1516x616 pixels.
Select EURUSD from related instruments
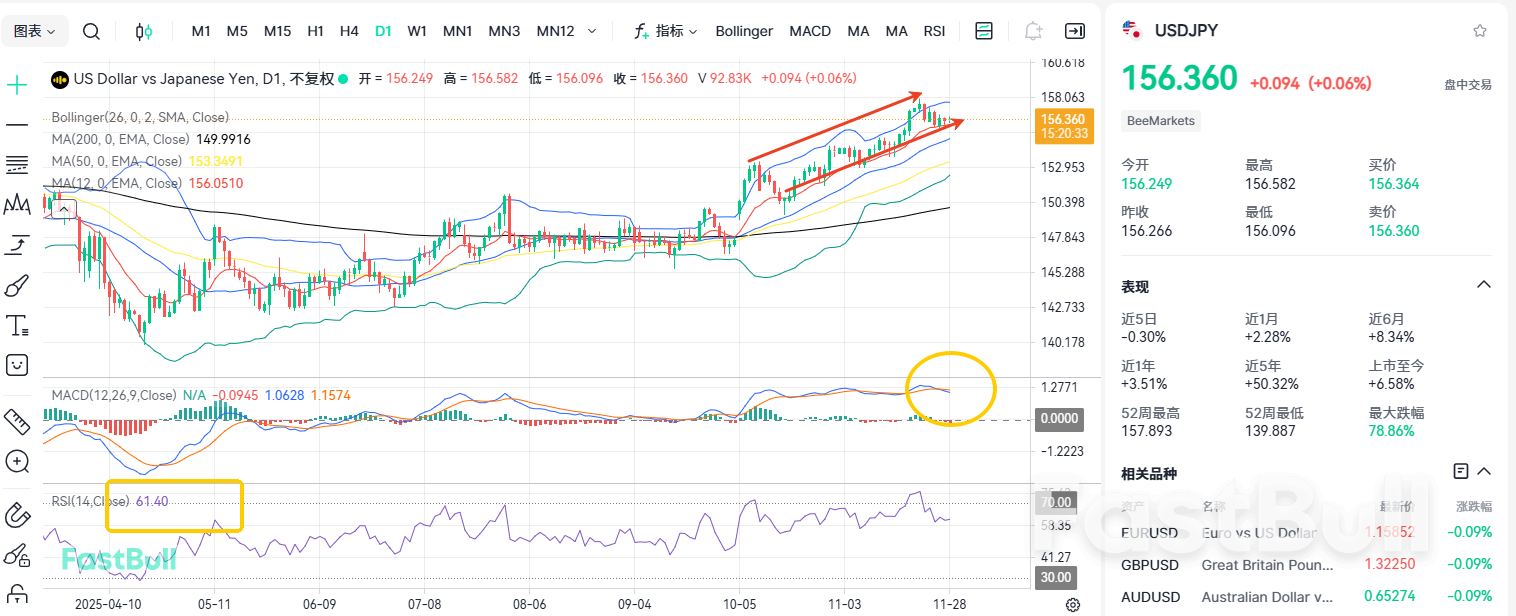pos(1150,532)
